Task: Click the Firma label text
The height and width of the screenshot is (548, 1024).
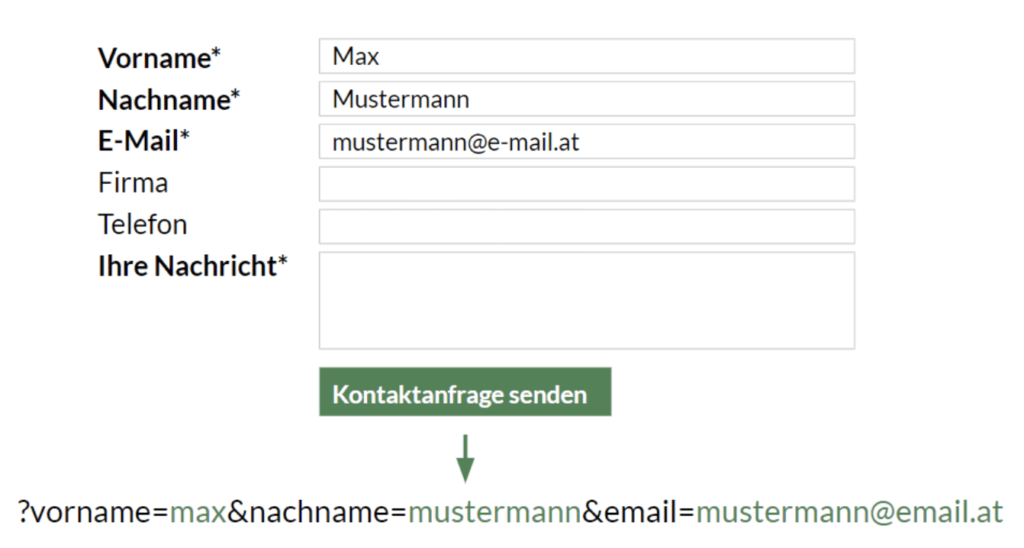Action: [x=133, y=184]
